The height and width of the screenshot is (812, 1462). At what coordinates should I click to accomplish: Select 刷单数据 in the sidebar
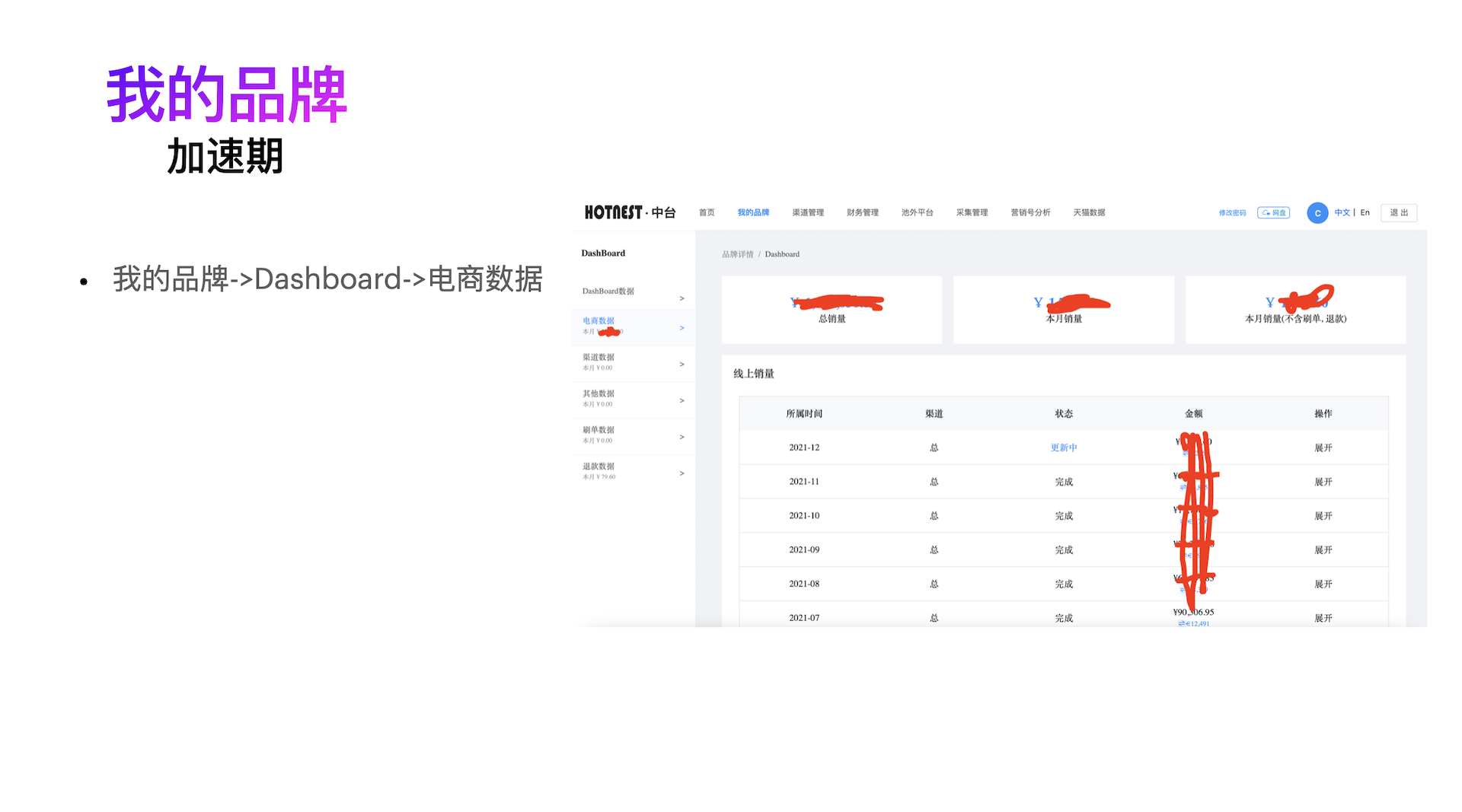point(599,430)
